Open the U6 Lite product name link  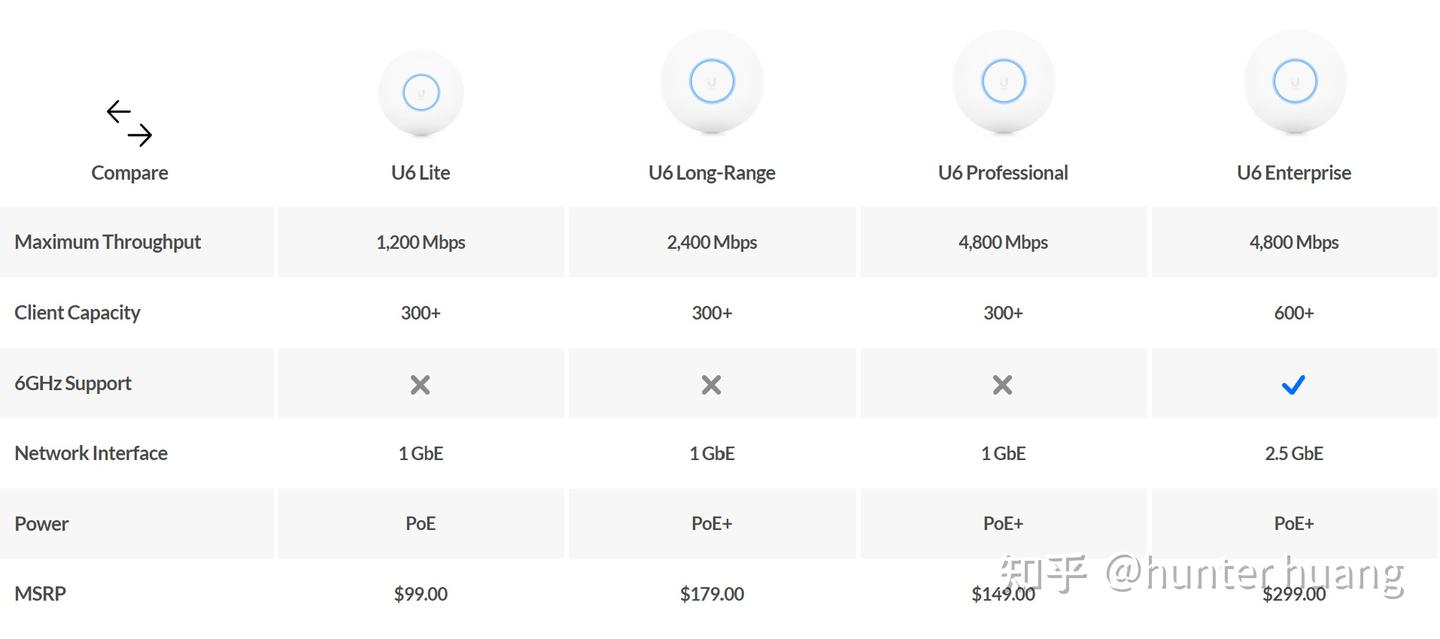click(421, 173)
